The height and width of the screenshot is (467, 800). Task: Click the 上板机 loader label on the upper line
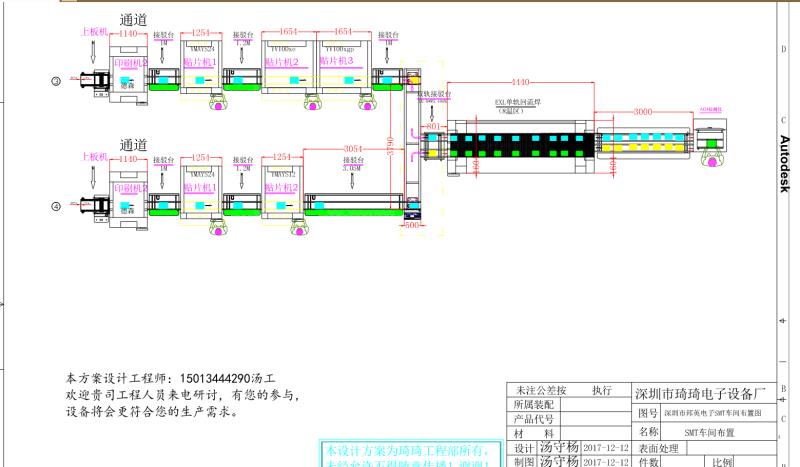[95, 31]
